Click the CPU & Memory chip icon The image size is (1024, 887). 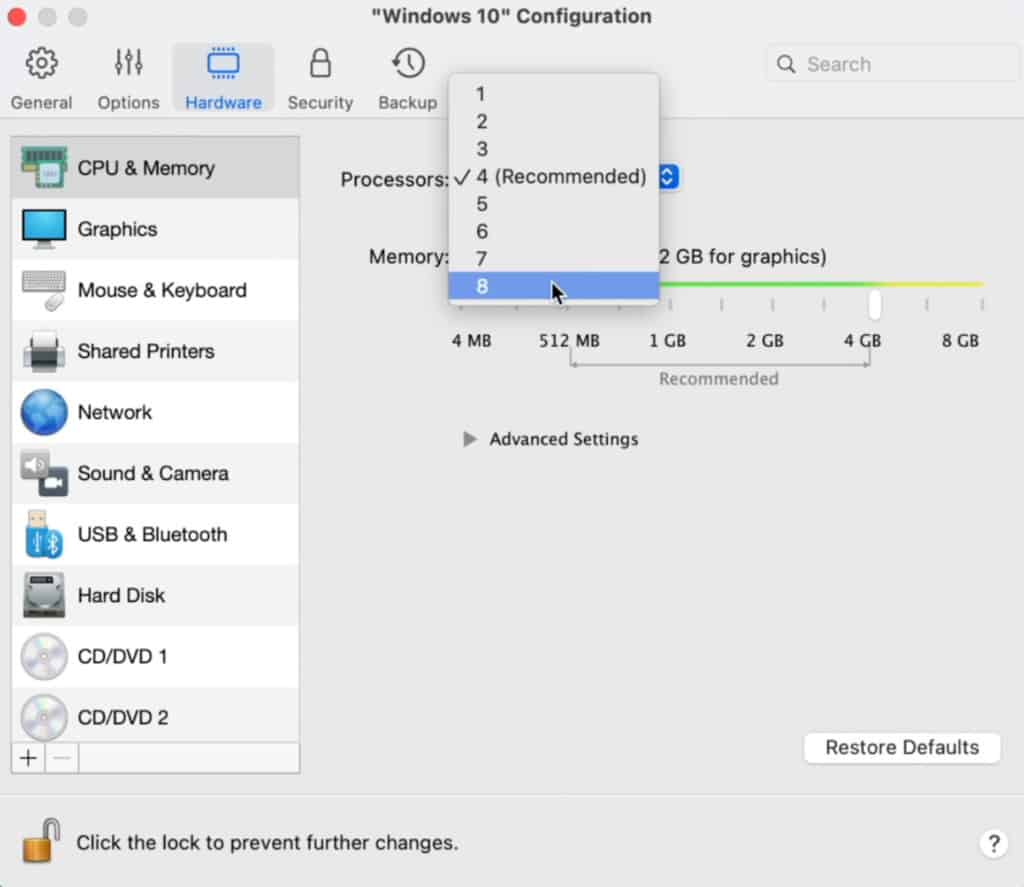pos(44,168)
